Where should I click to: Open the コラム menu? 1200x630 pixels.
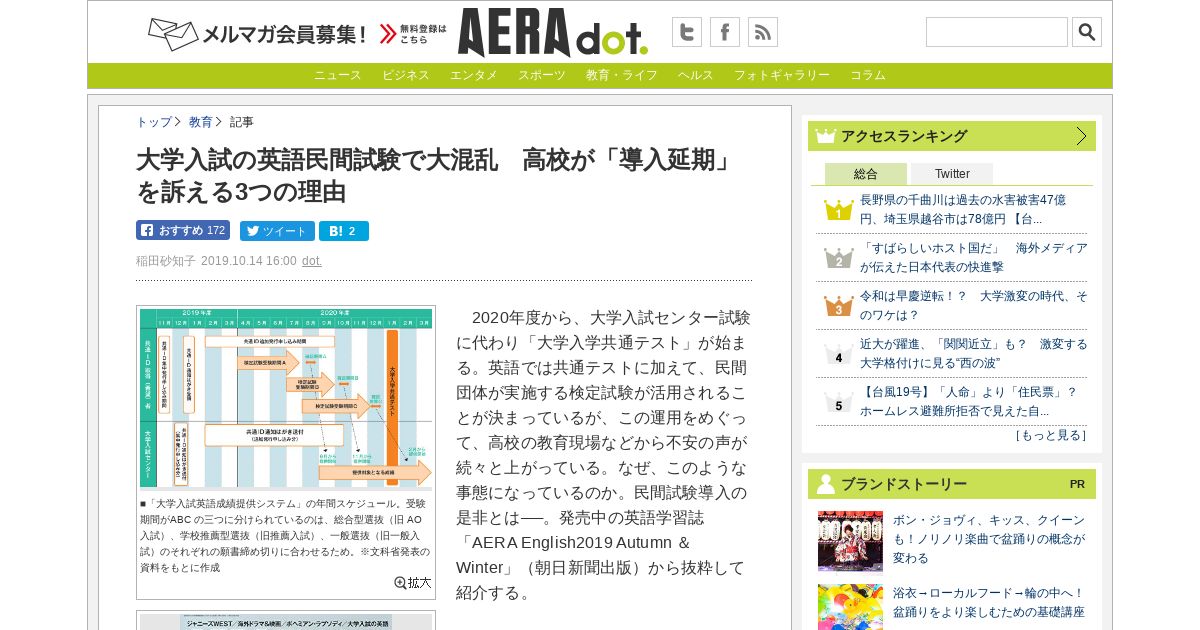point(868,75)
